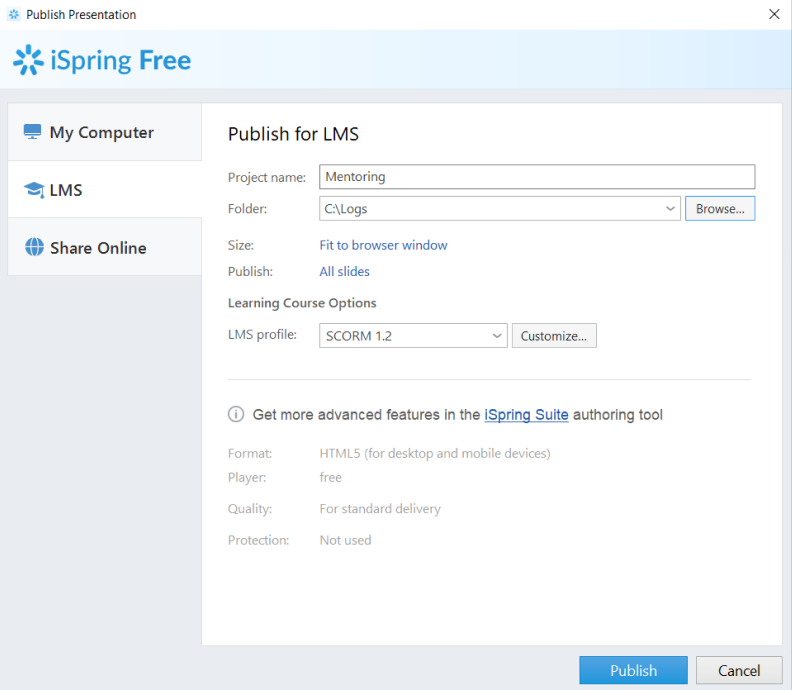This screenshot has width=792, height=690.
Task: Open the Customize LMS profile dialog
Action: tap(554, 336)
